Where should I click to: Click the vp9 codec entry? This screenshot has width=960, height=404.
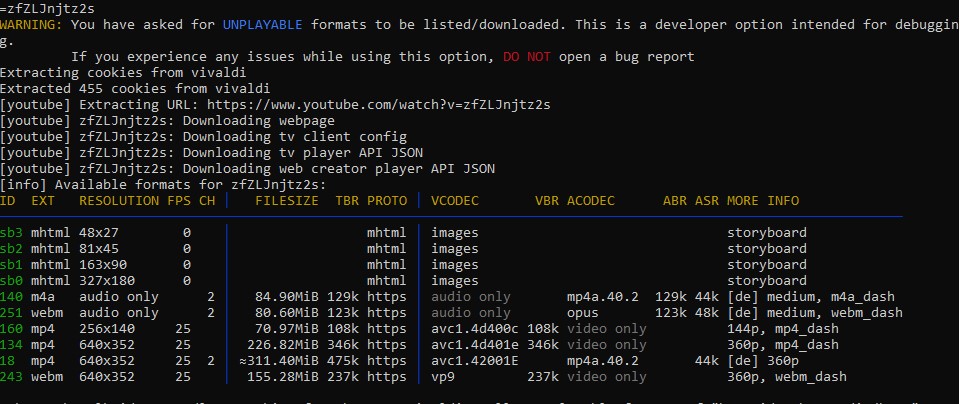[443, 376]
